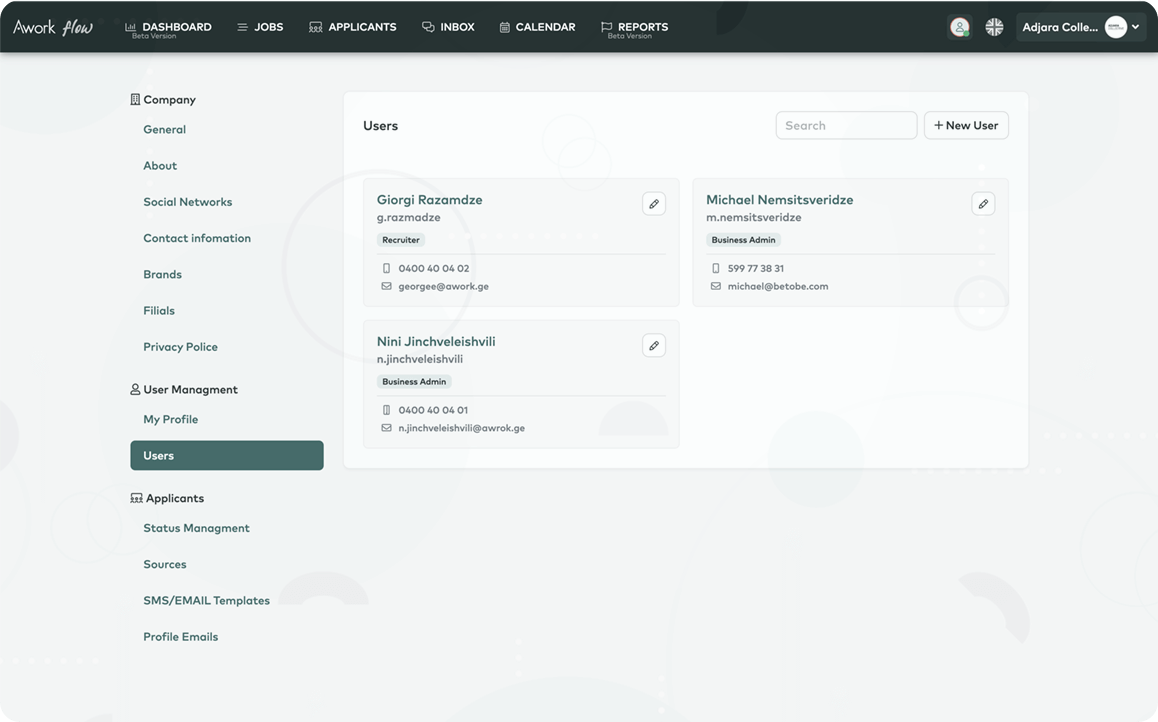Screen dimensions: 1158x722
Task: Click edit pencil icon for Michael Nemsitsveridze
Action: click(x=983, y=204)
